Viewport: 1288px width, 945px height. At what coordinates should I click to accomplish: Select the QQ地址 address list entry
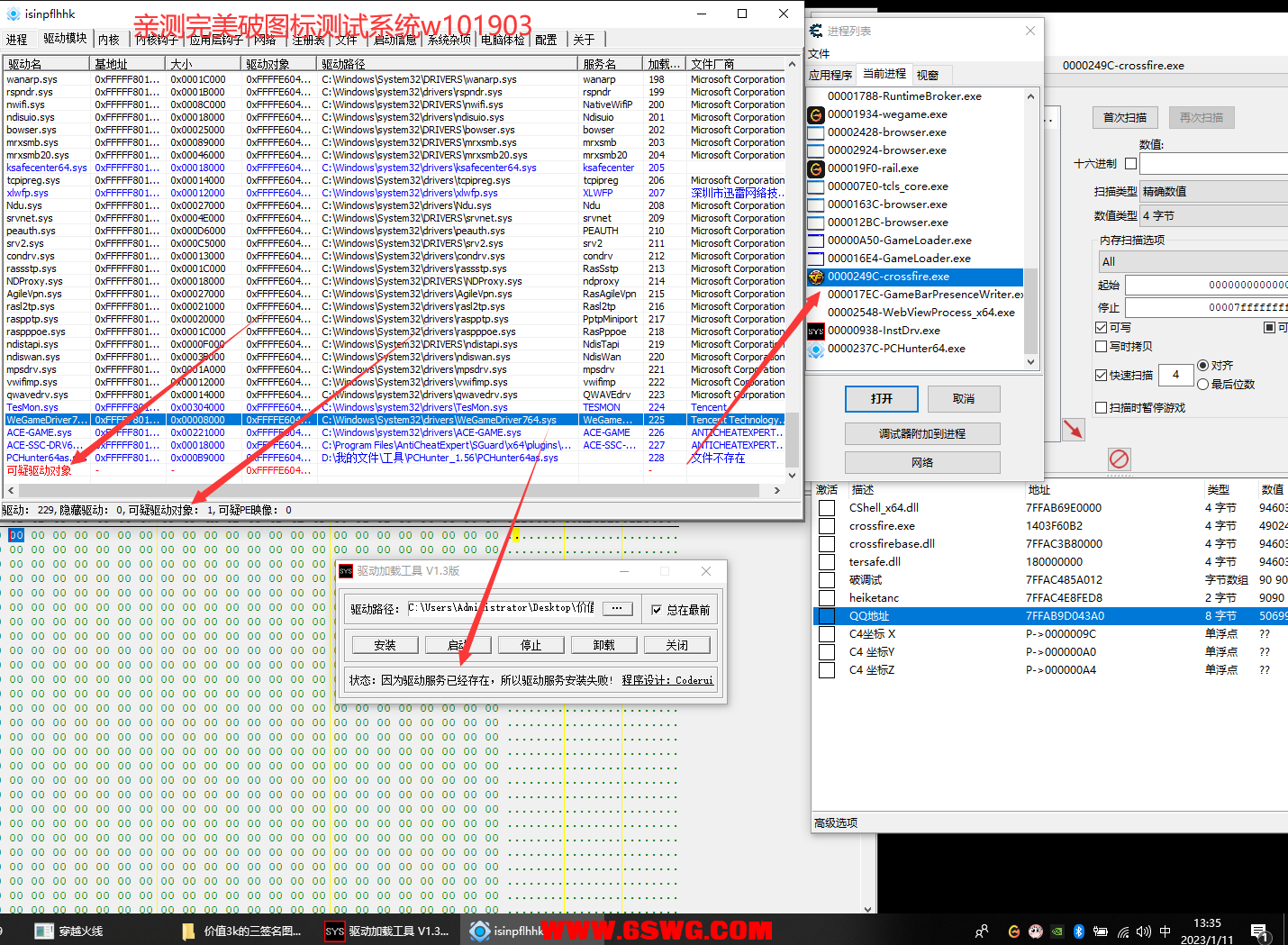point(1050,616)
